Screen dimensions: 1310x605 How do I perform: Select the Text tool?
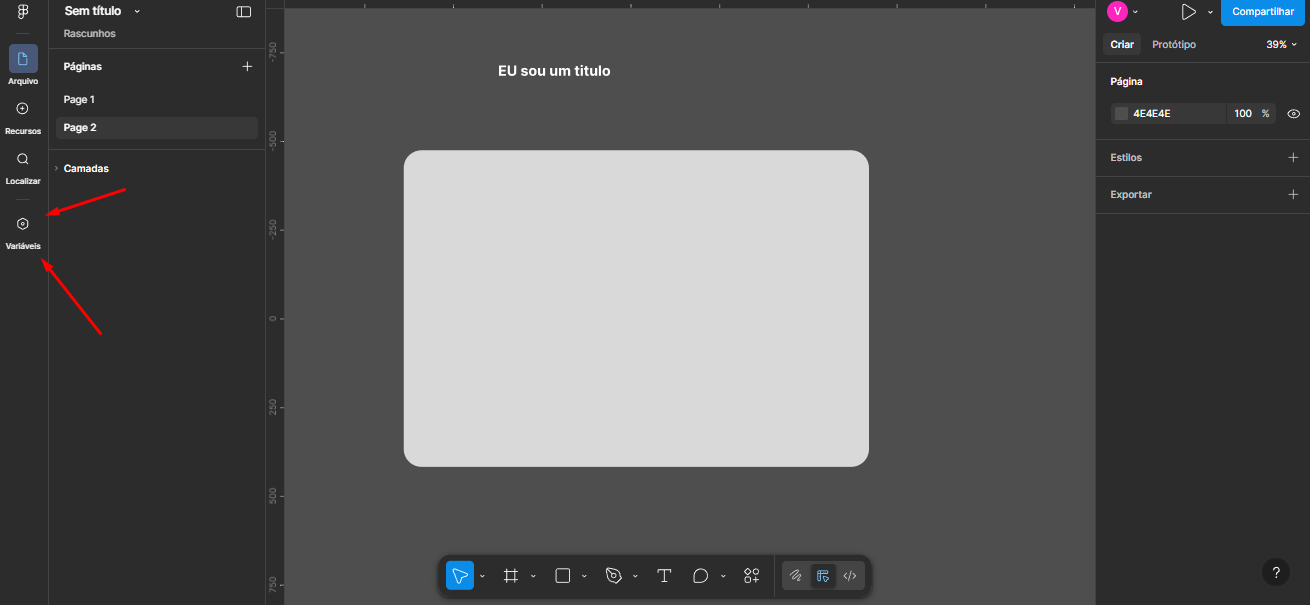tap(664, 576)
